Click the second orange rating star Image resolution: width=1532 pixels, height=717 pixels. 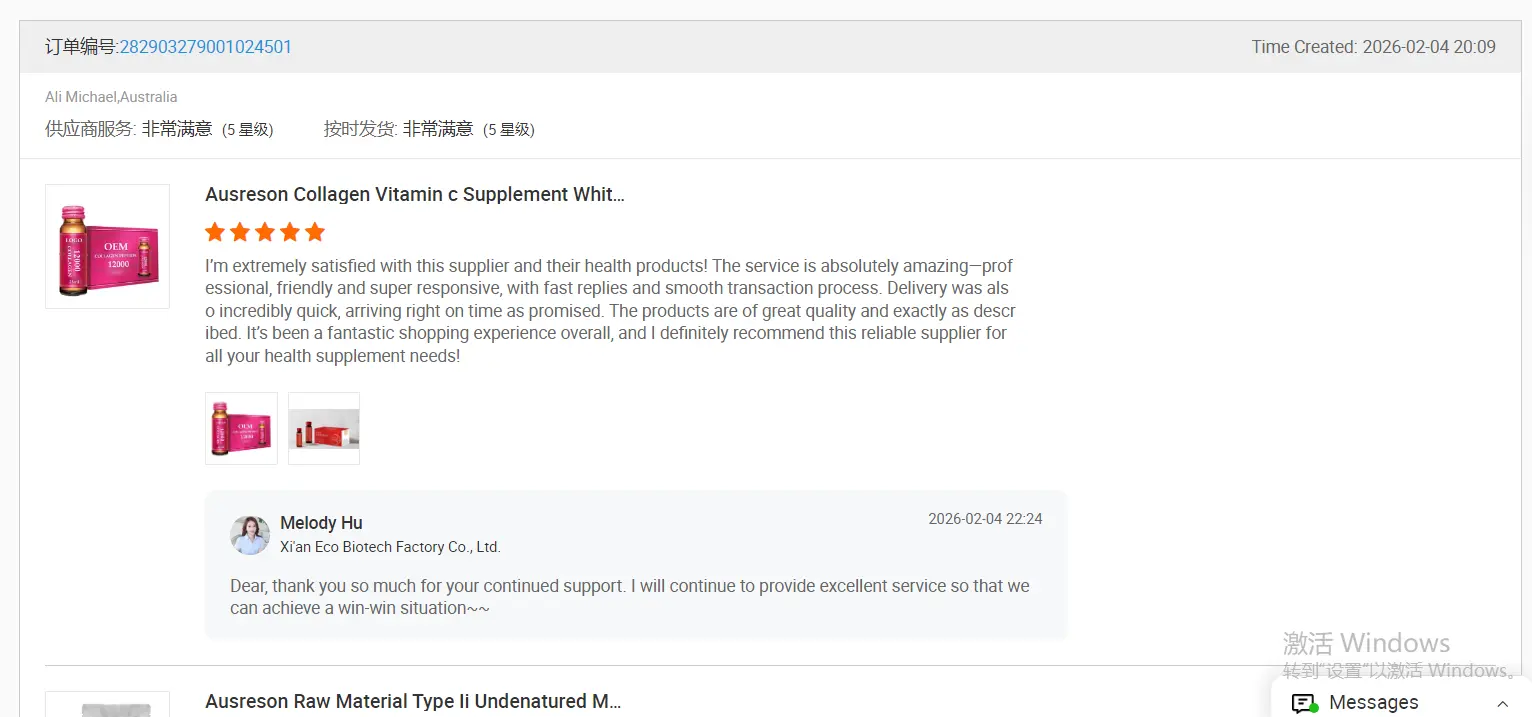[x=240, y=232]
